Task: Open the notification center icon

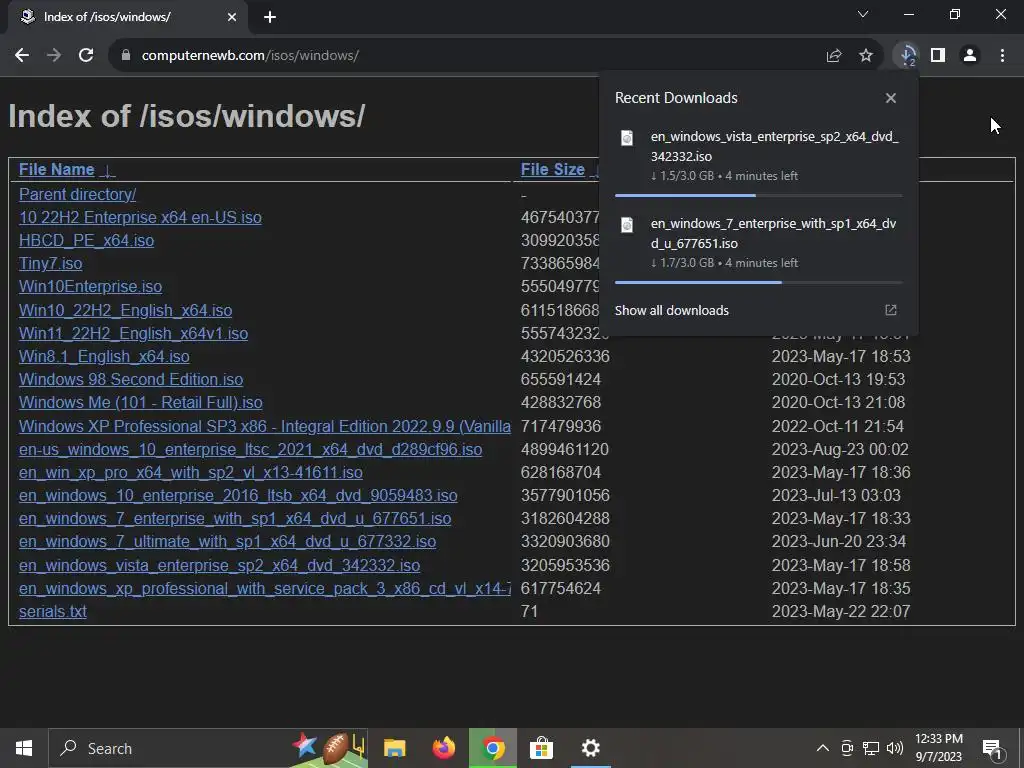Action: pyautogui.click(x=992, y=749)
